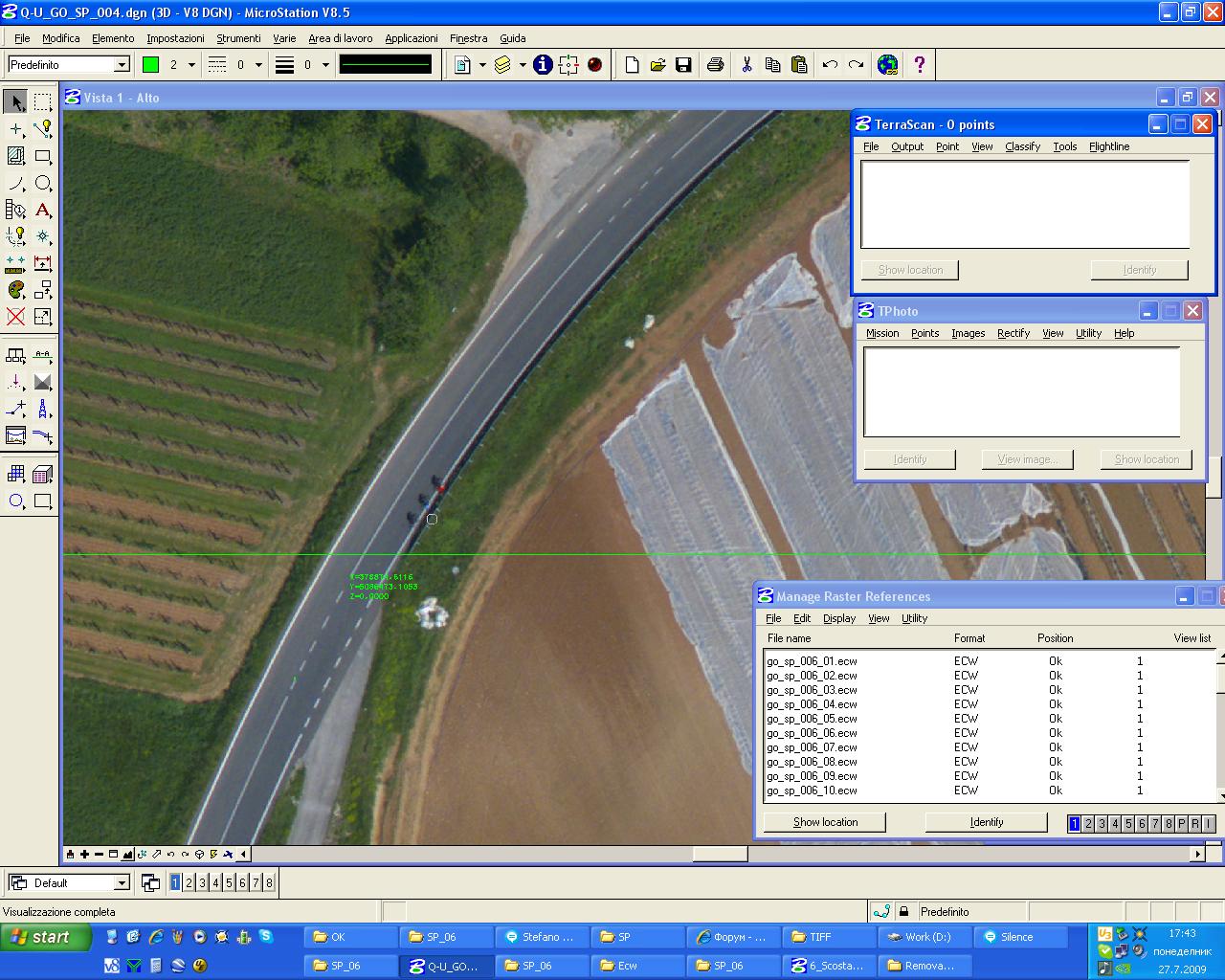Viewport: 1225px width, 980px height.
Task: Choose the Place Text tool
Action: pyautogui.click(x=43, y=210)
